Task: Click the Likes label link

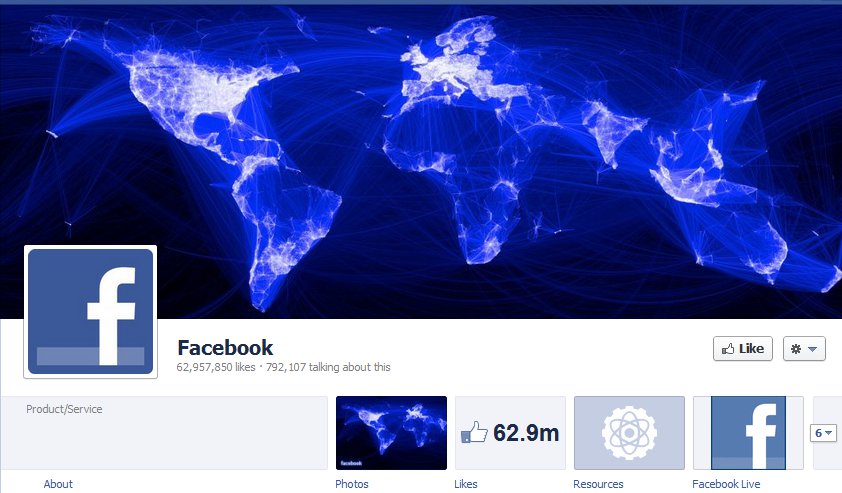Action: click(466, 484)
